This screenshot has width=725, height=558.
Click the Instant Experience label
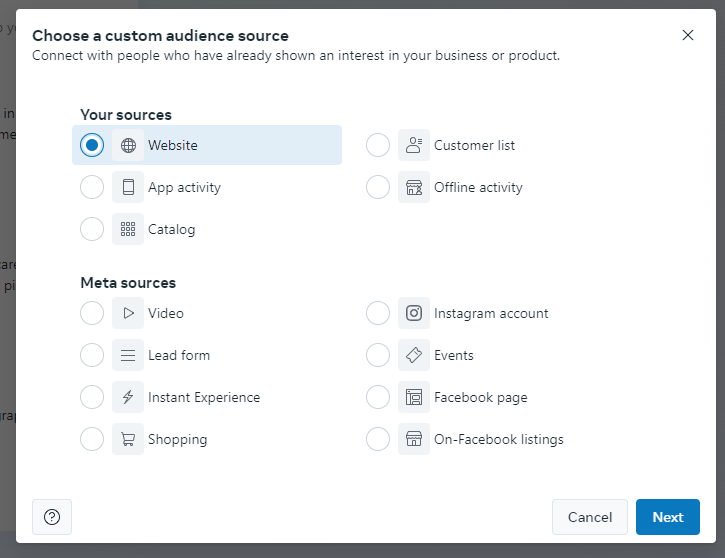(204, 398)
